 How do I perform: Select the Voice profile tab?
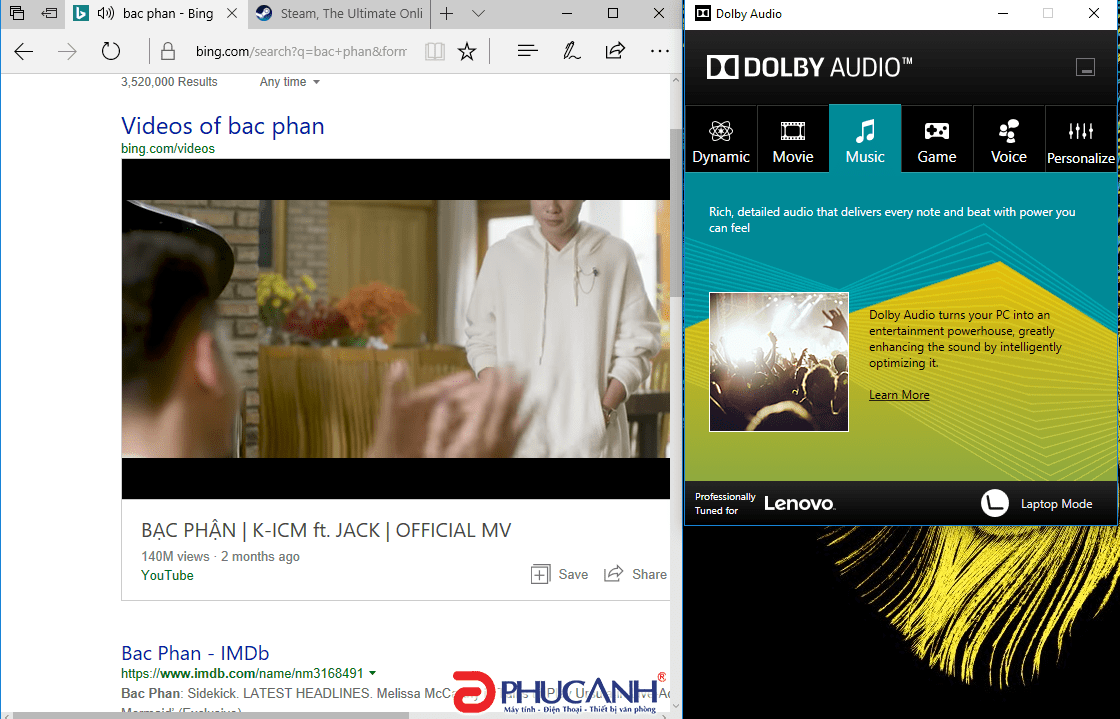1009,139
